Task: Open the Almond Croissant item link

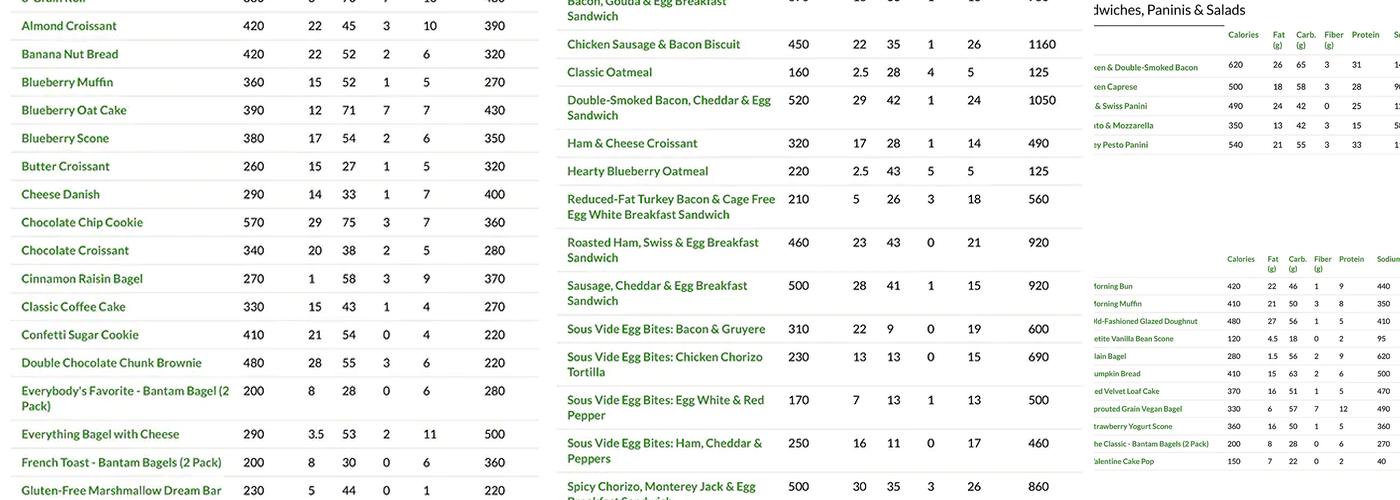Action: click(x=69, y=26)
